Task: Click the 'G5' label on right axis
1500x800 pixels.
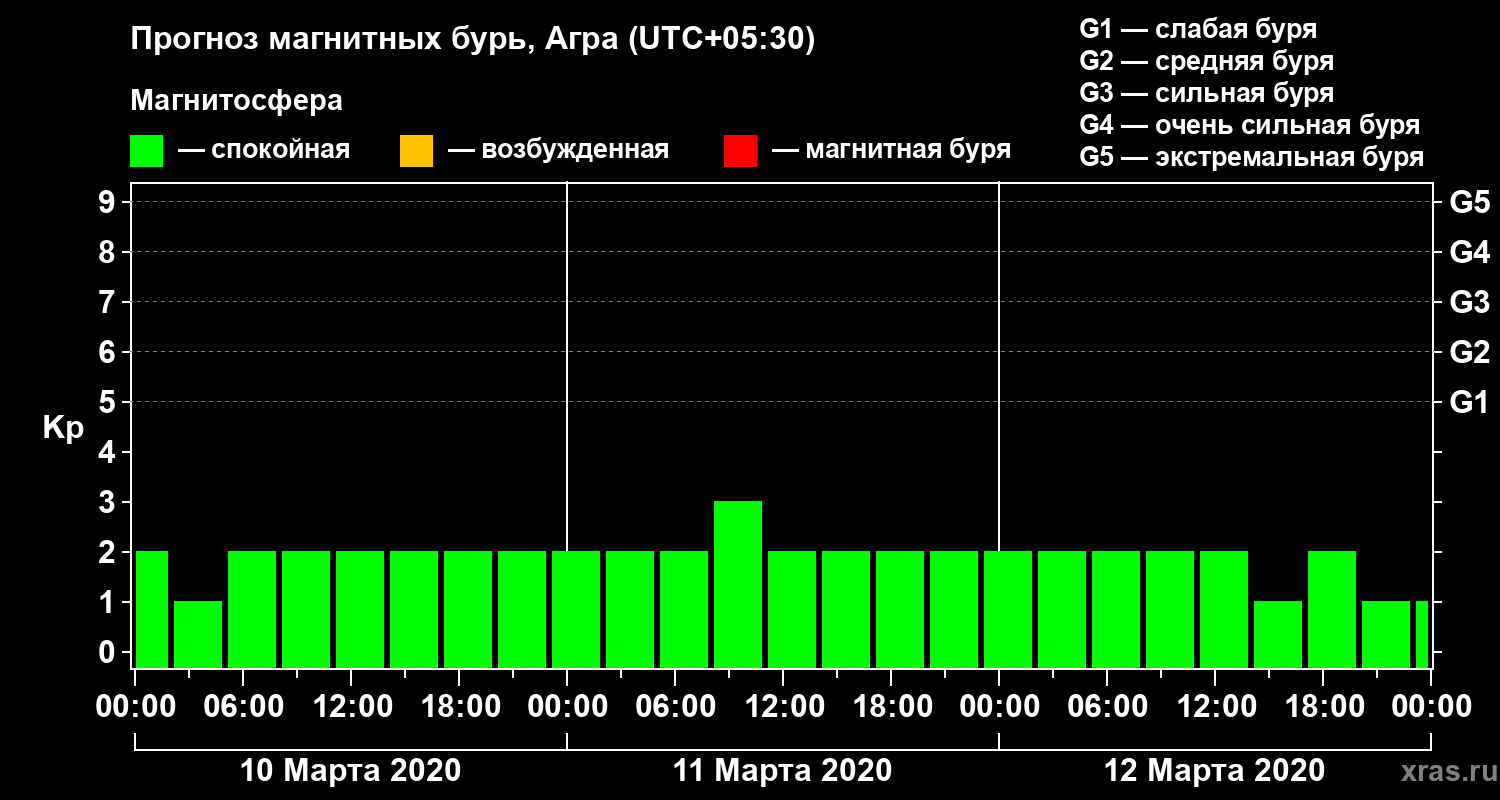Action: point(1469,202)
